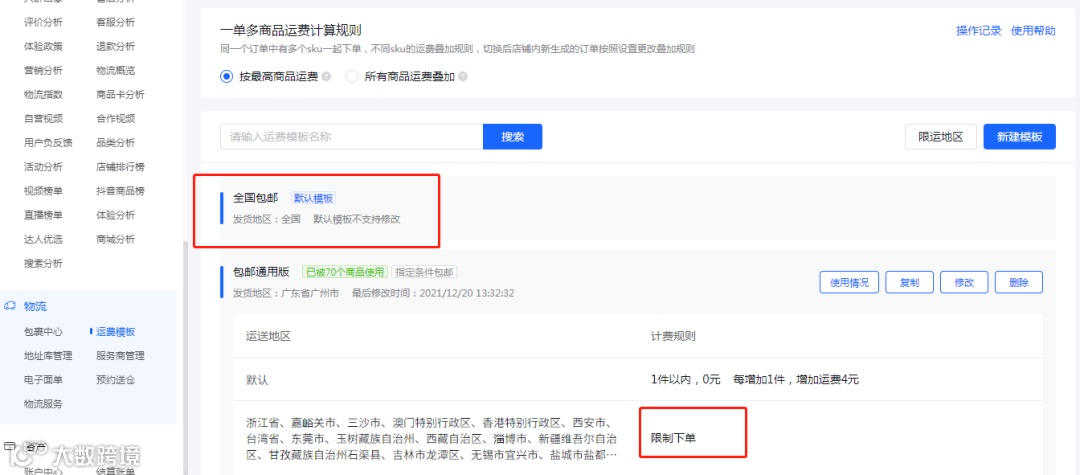Viewport: 1080px width, 475px height.
Task: Select 运费模板 under 物流
Action: pyautogui.click(x=116, y=332)
